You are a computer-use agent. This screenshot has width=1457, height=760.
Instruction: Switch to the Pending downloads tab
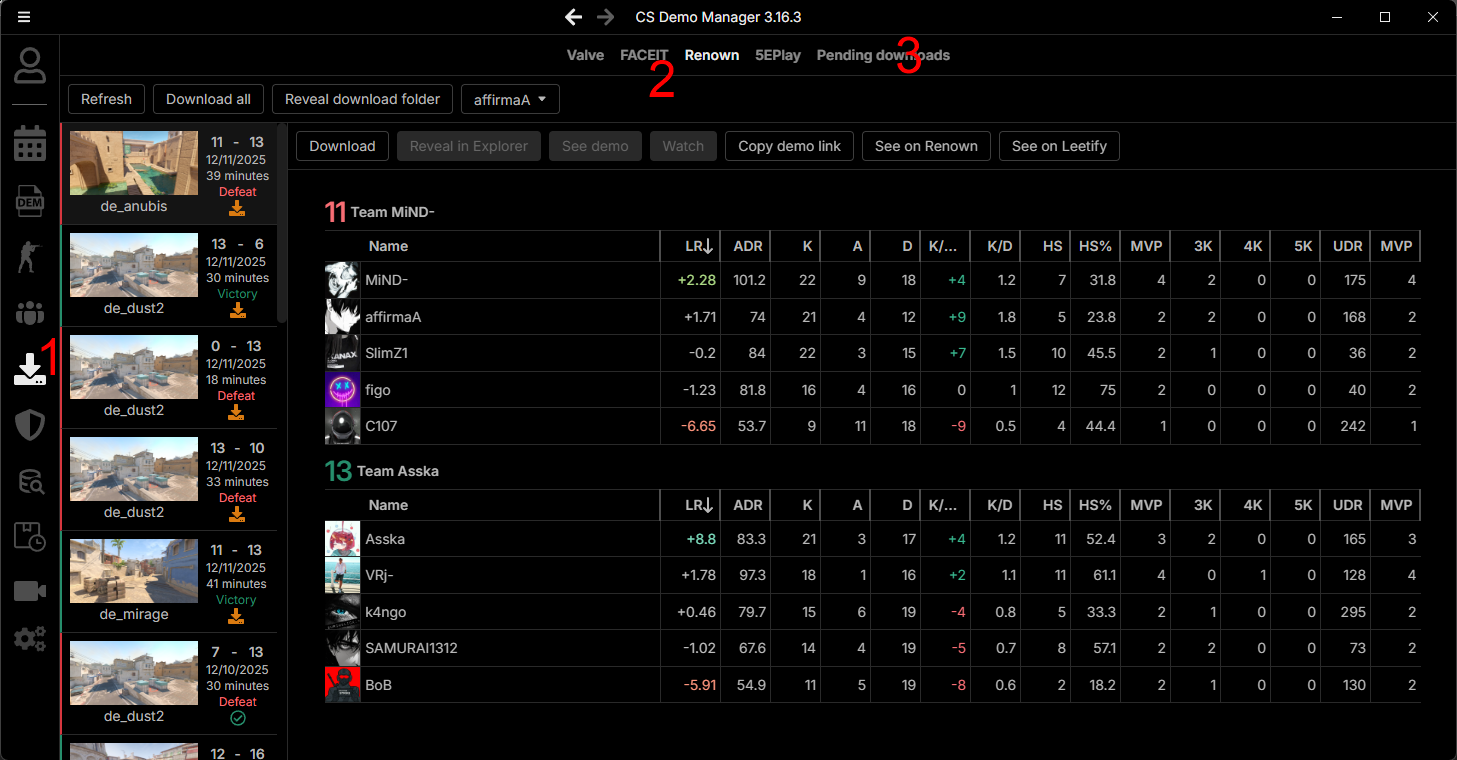(883, 55)
